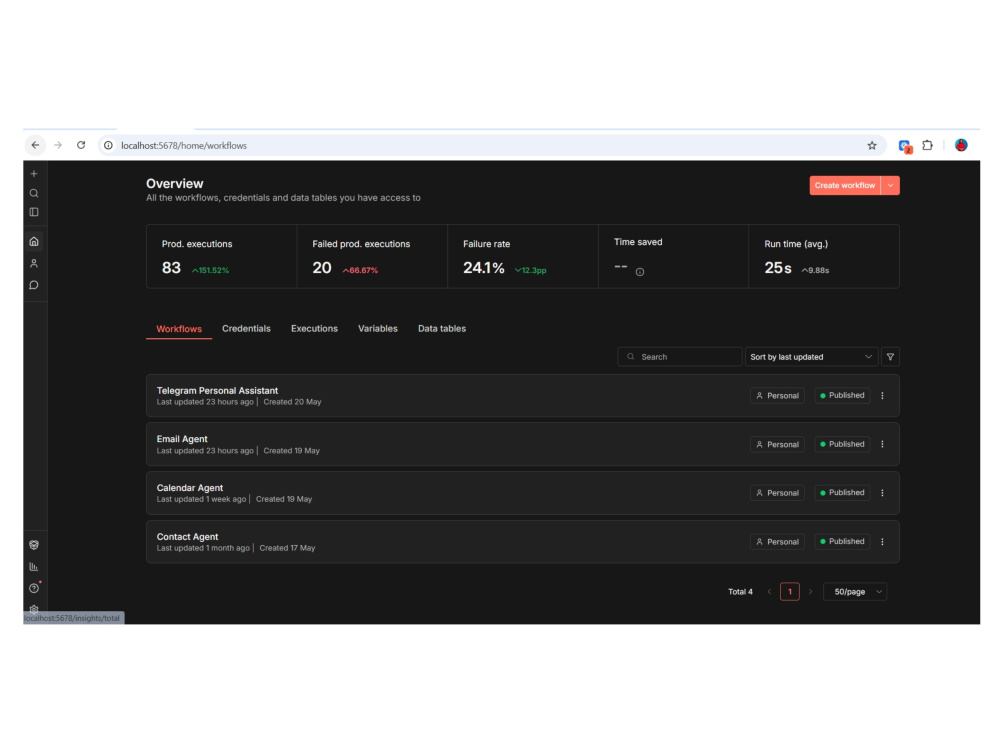The image size is (1000, 750).
Task: Click the Total 4 count label
Action: click(740, 592)
